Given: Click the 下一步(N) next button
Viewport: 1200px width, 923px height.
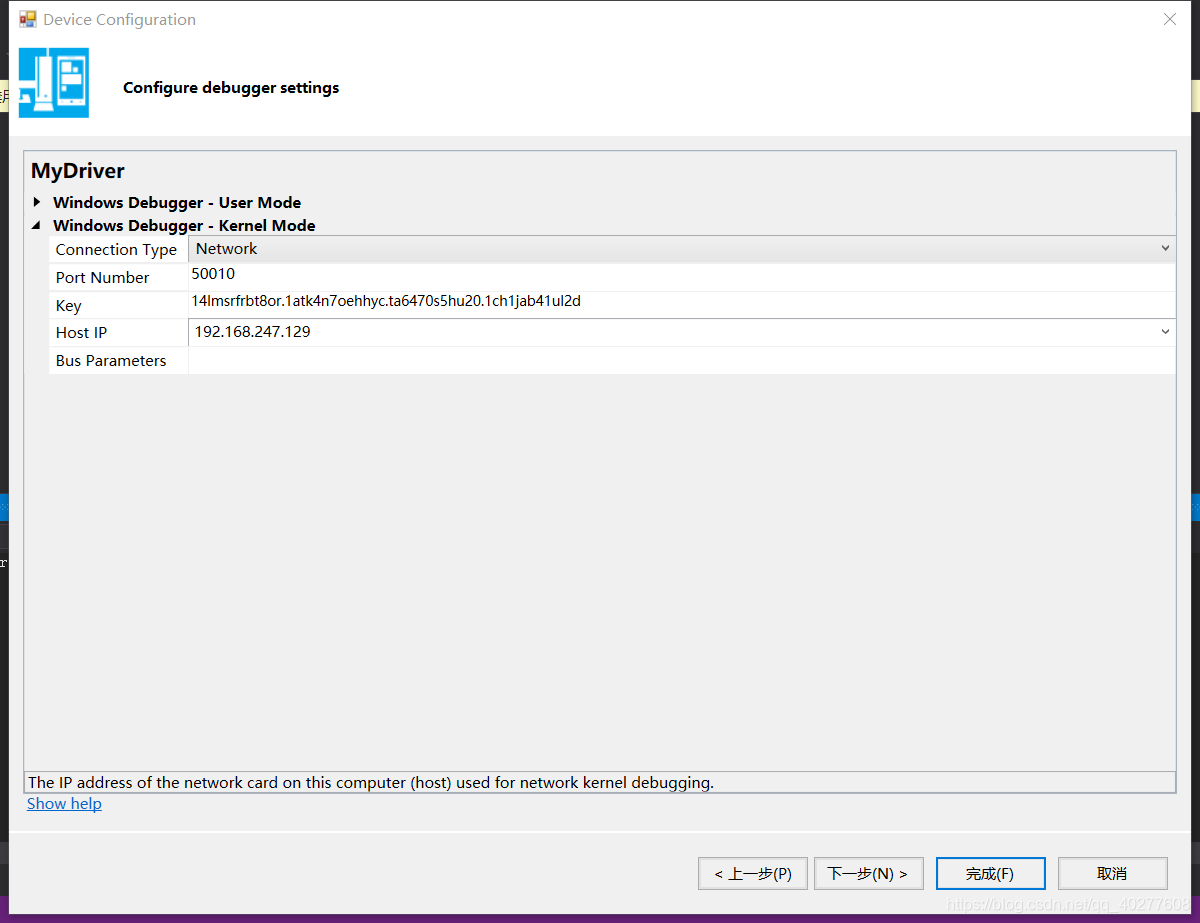Looking at the screenshot, I should point(868,873).
